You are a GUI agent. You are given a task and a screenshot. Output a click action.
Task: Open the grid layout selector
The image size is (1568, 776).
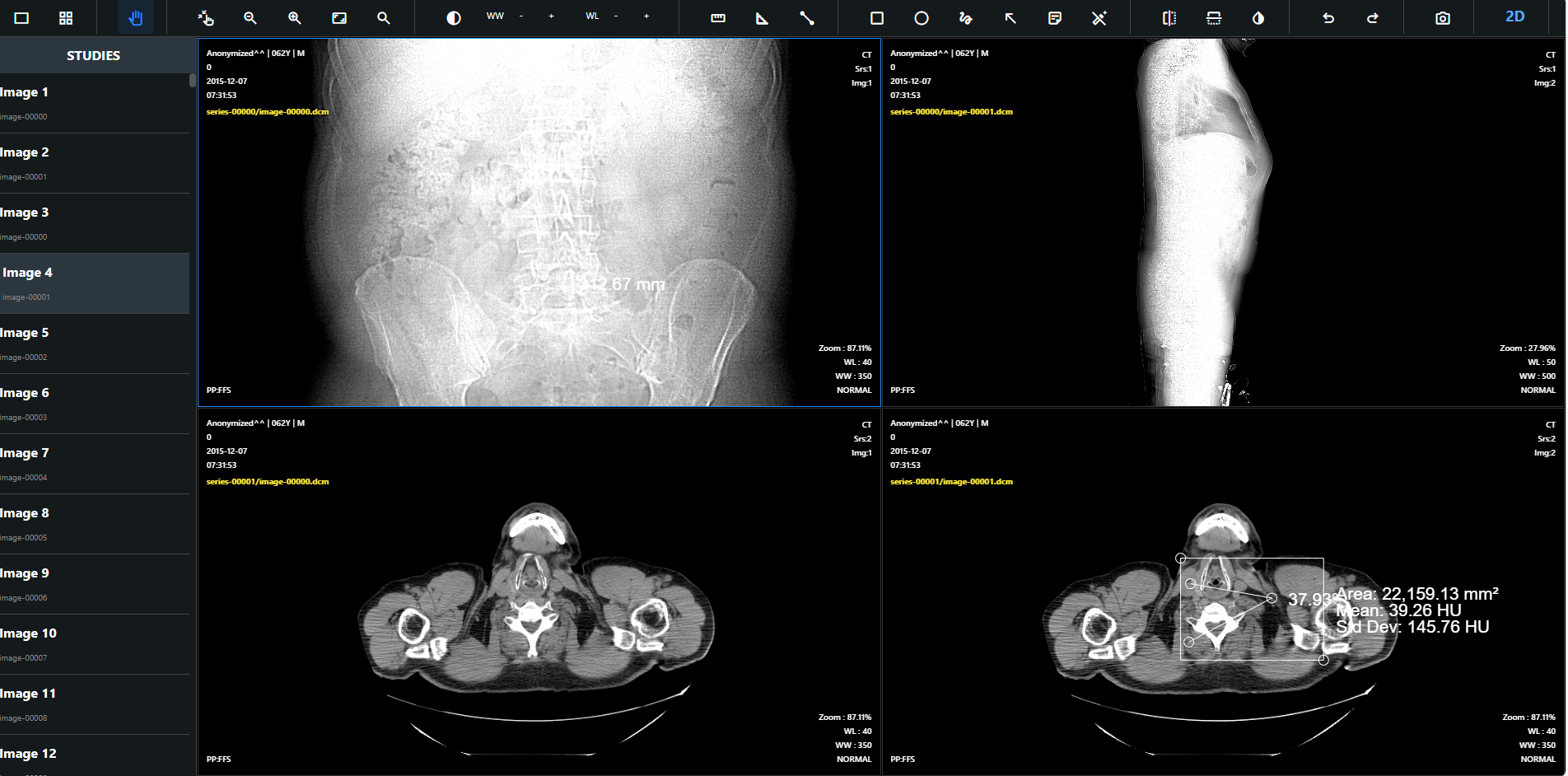tap(65, 17)
